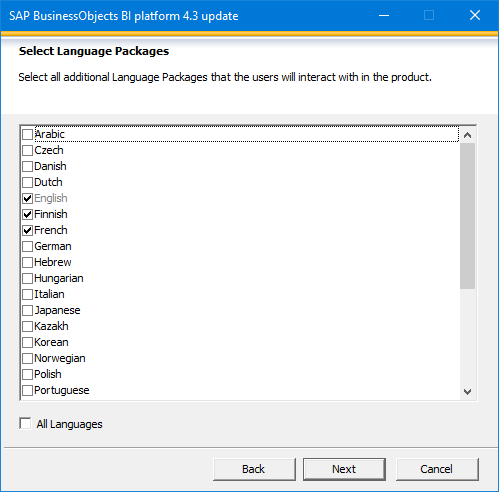Go to the Next step
Viewport: 499px width, 492px height.
344,469
